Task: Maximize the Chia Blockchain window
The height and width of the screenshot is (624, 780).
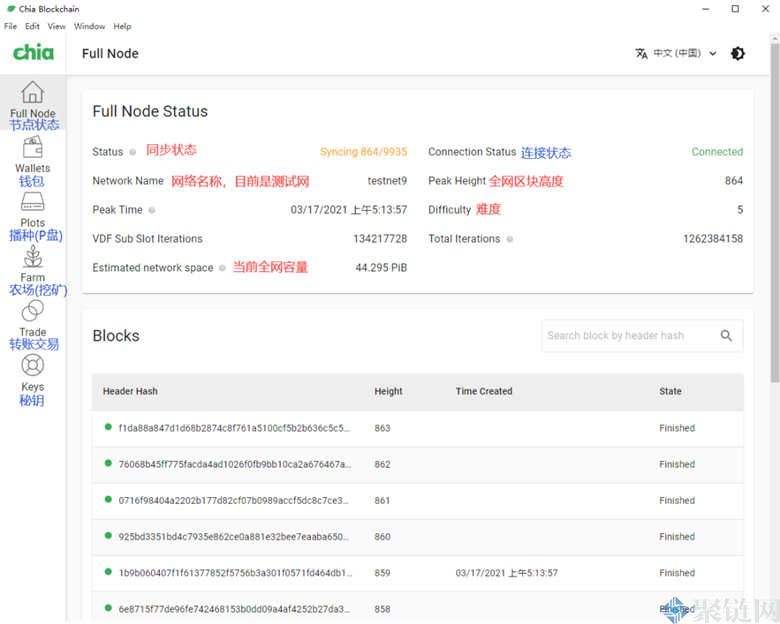Action: [x=735, y=9]
